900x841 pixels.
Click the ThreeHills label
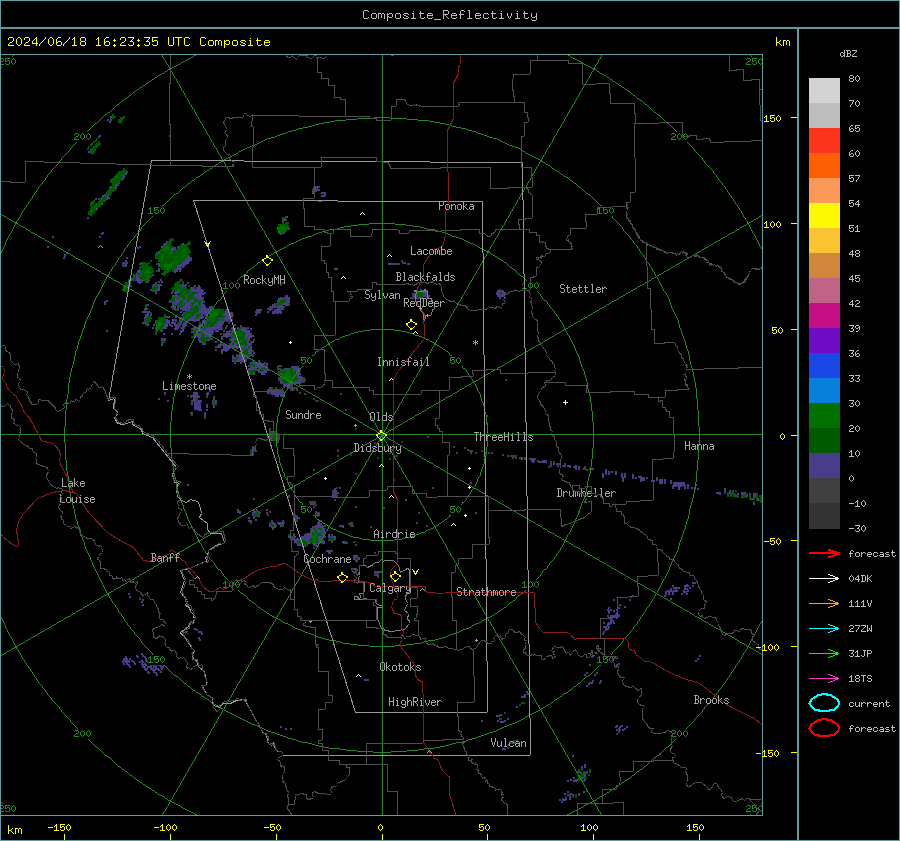click(503, 437)
